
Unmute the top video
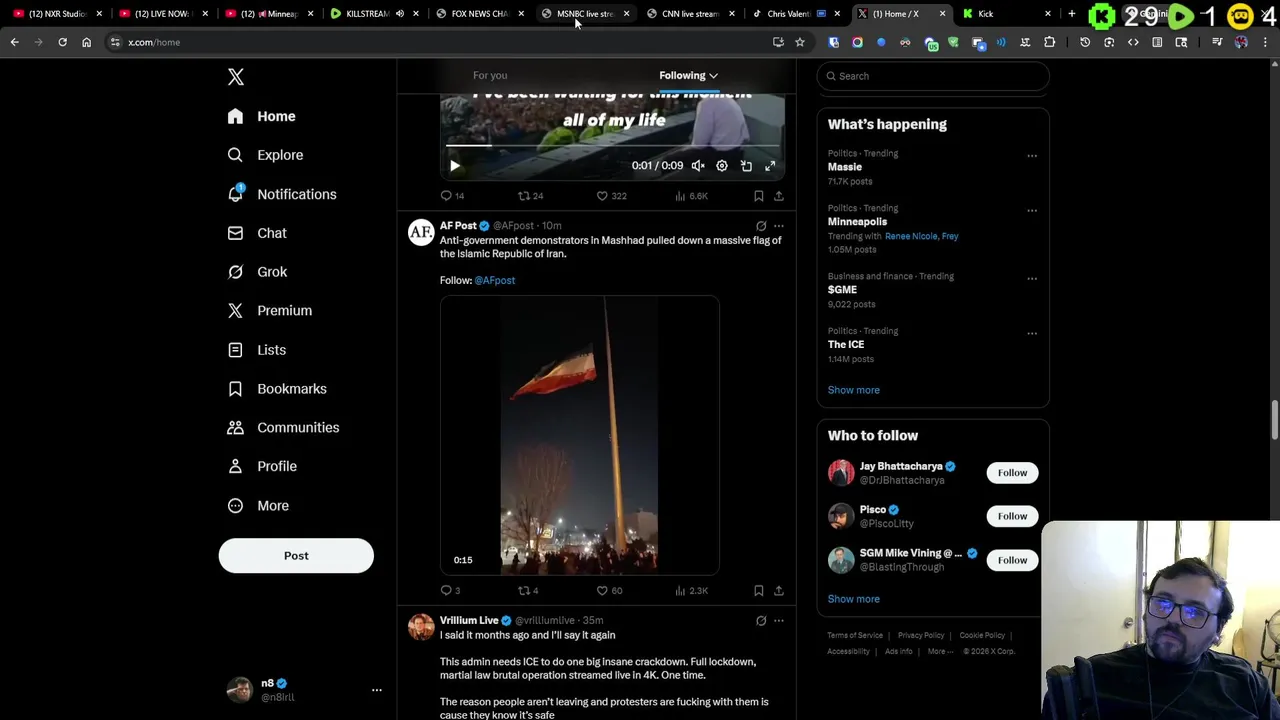click(x=698, y=166)
